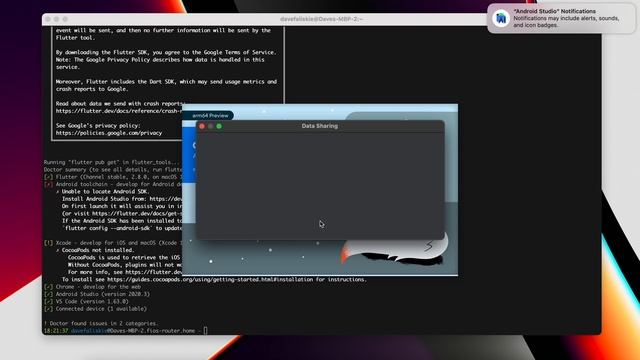Click the guides.cocoapods.org getting-started link
The width and height of the screenshot is (640, 360).
point(211,280)
